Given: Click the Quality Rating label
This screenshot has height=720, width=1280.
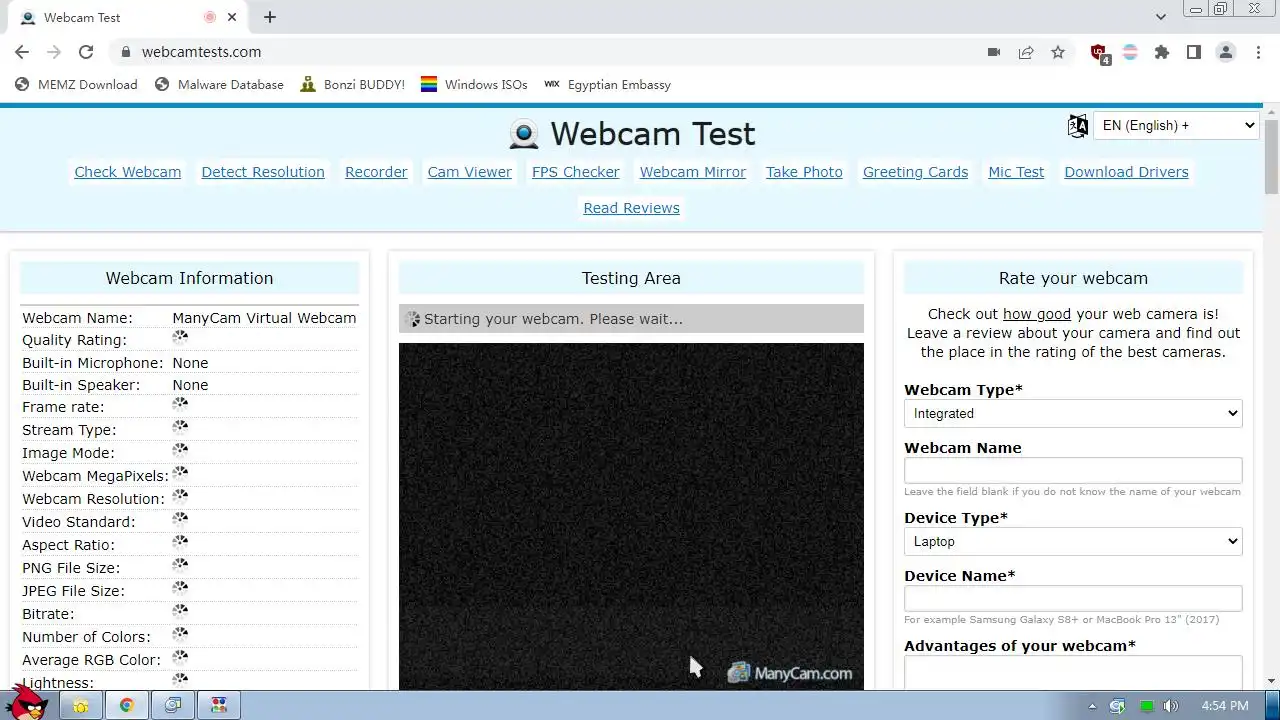Looking at the screenshot, I should coord(75,340).
